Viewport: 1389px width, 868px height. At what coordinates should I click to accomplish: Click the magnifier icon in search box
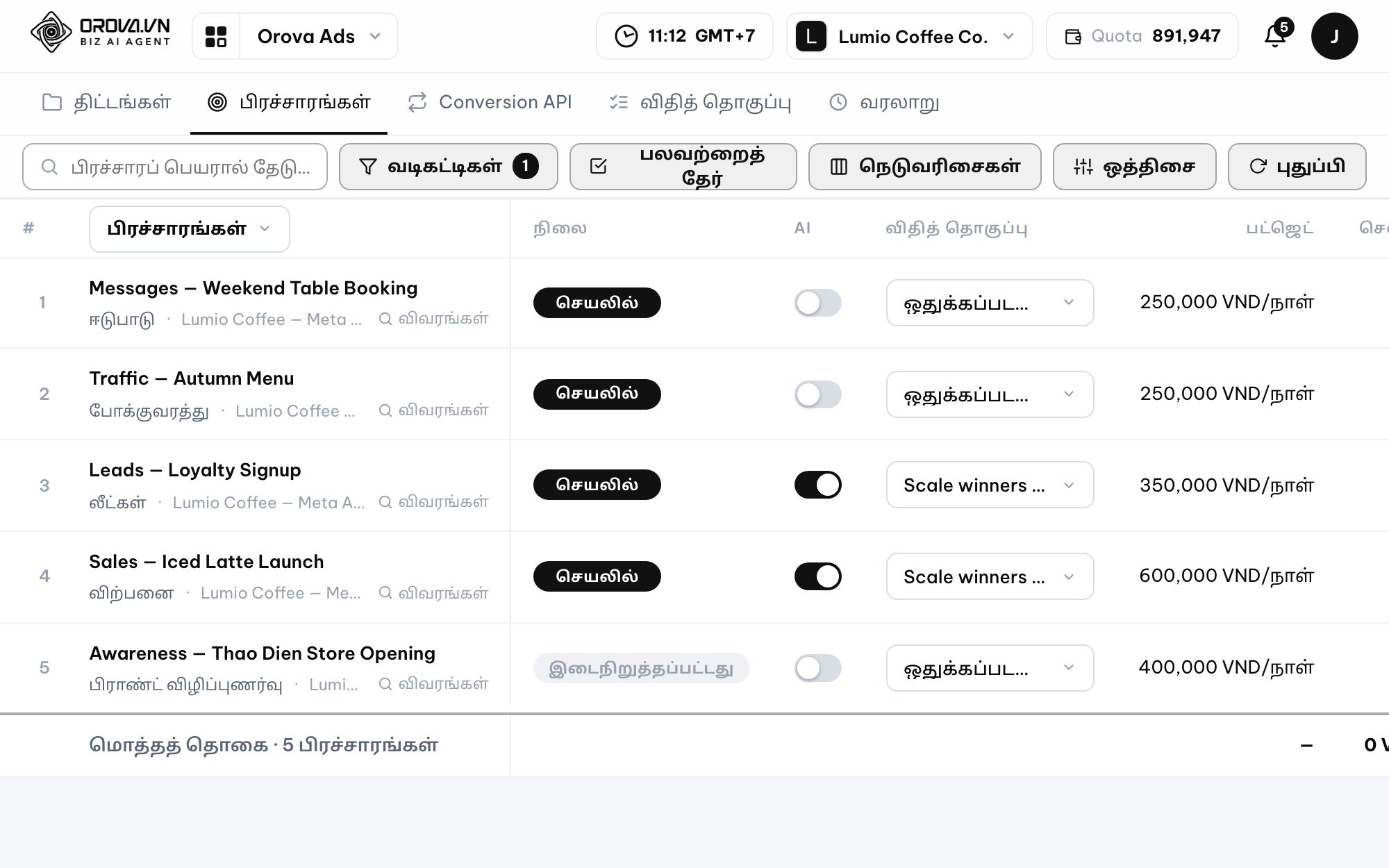[49, 167]
